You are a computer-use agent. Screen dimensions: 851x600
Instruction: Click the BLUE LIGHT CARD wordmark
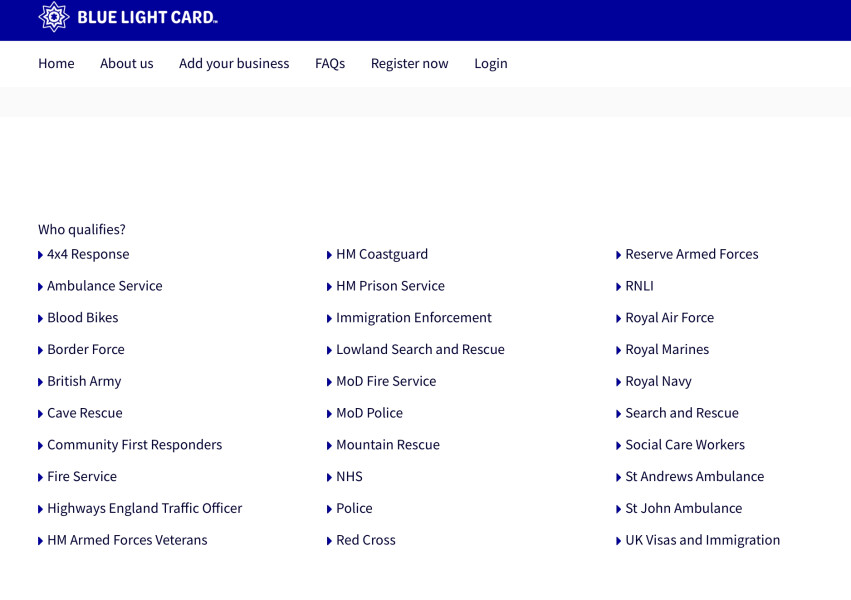click(x=147, y=17)
